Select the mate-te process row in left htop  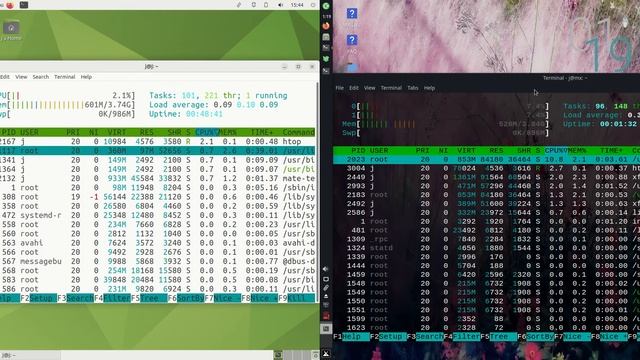(x=158, y=178)
